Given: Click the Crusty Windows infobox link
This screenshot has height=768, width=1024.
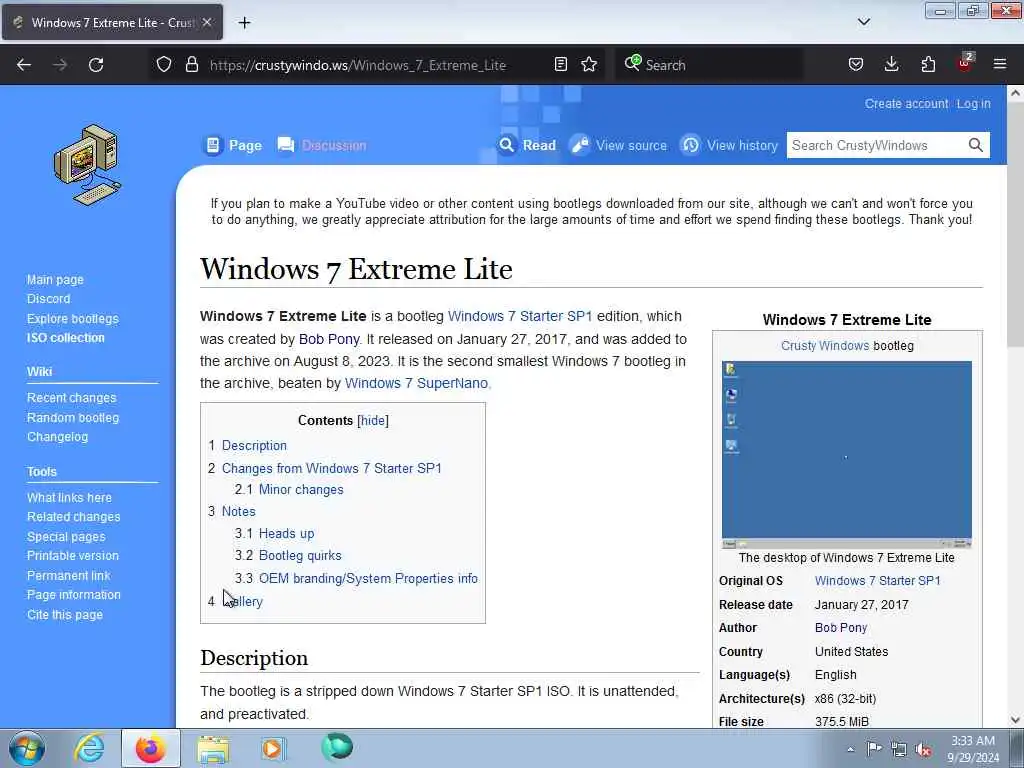Looking at the screenshot, I should (825, 346).
